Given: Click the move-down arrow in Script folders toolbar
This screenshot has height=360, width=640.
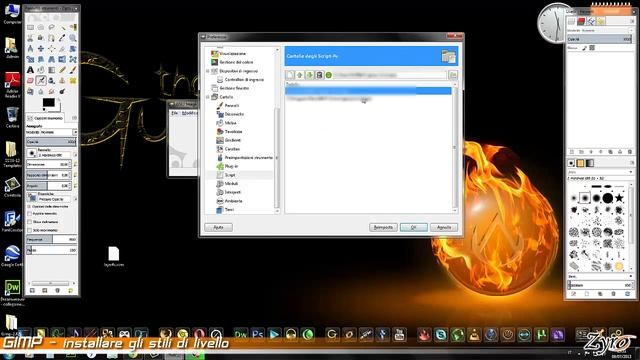Looking at the screenshot, I should point(309,75).
